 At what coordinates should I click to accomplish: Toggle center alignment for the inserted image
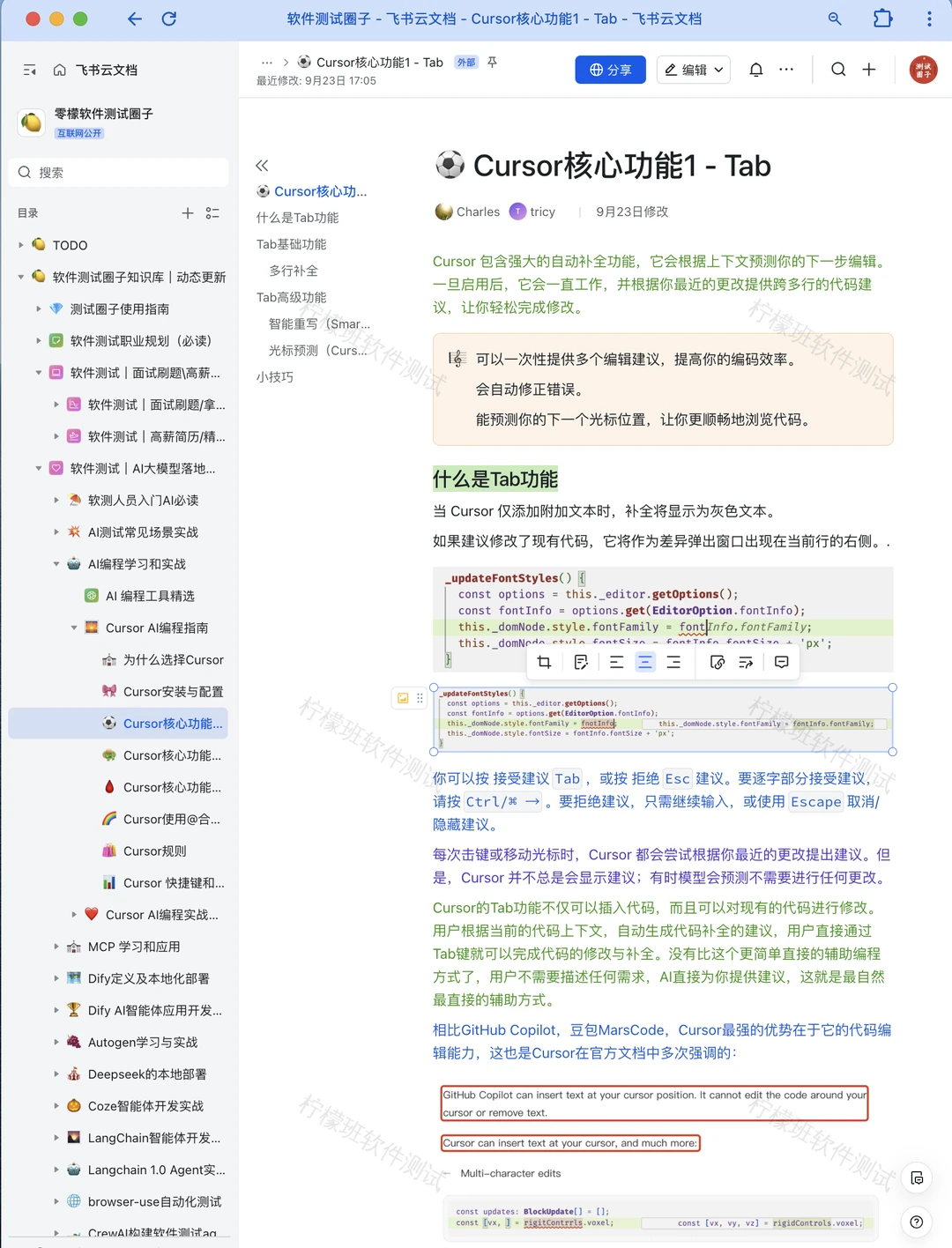coord(645,662)
